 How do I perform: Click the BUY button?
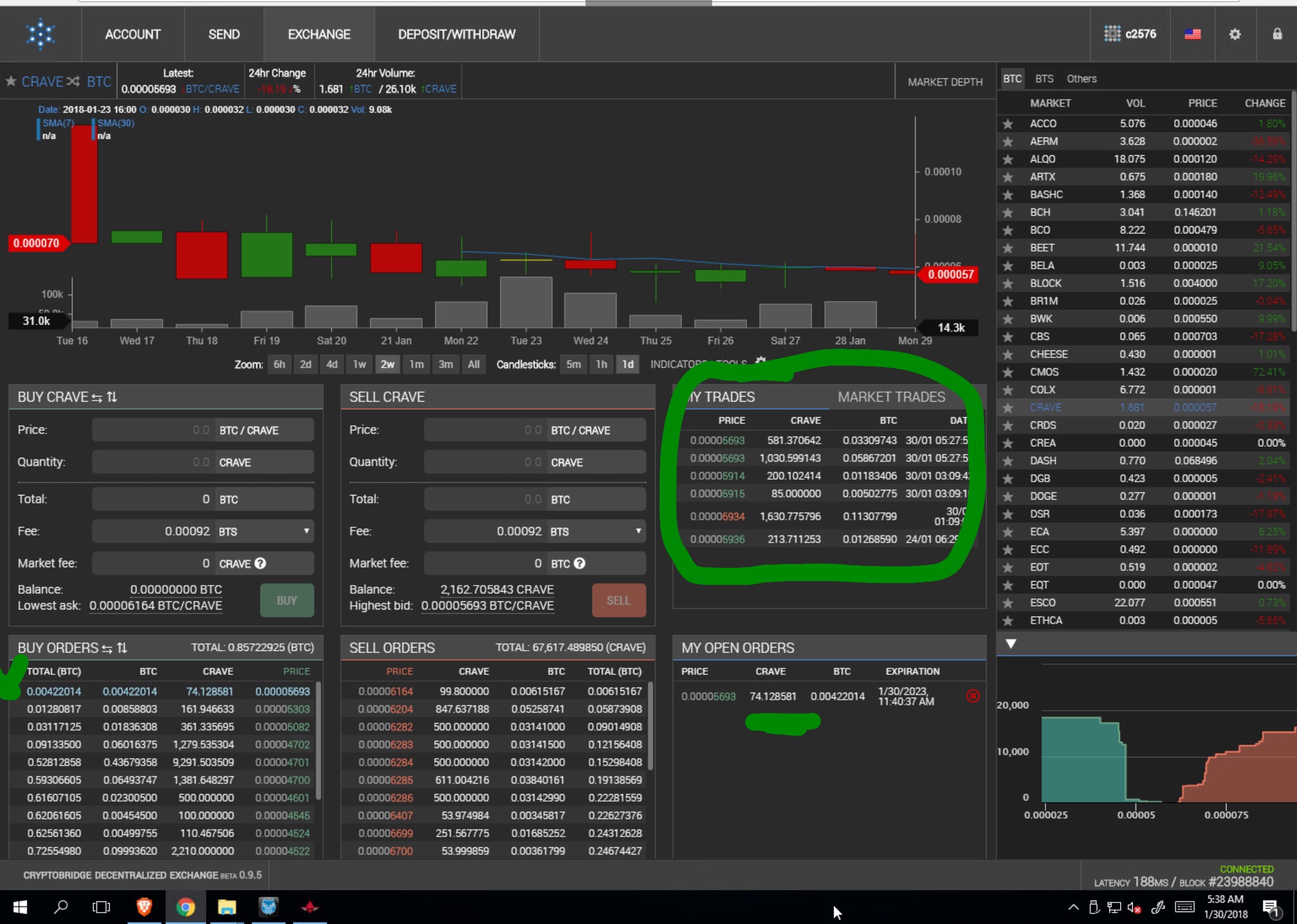point(286,600)
